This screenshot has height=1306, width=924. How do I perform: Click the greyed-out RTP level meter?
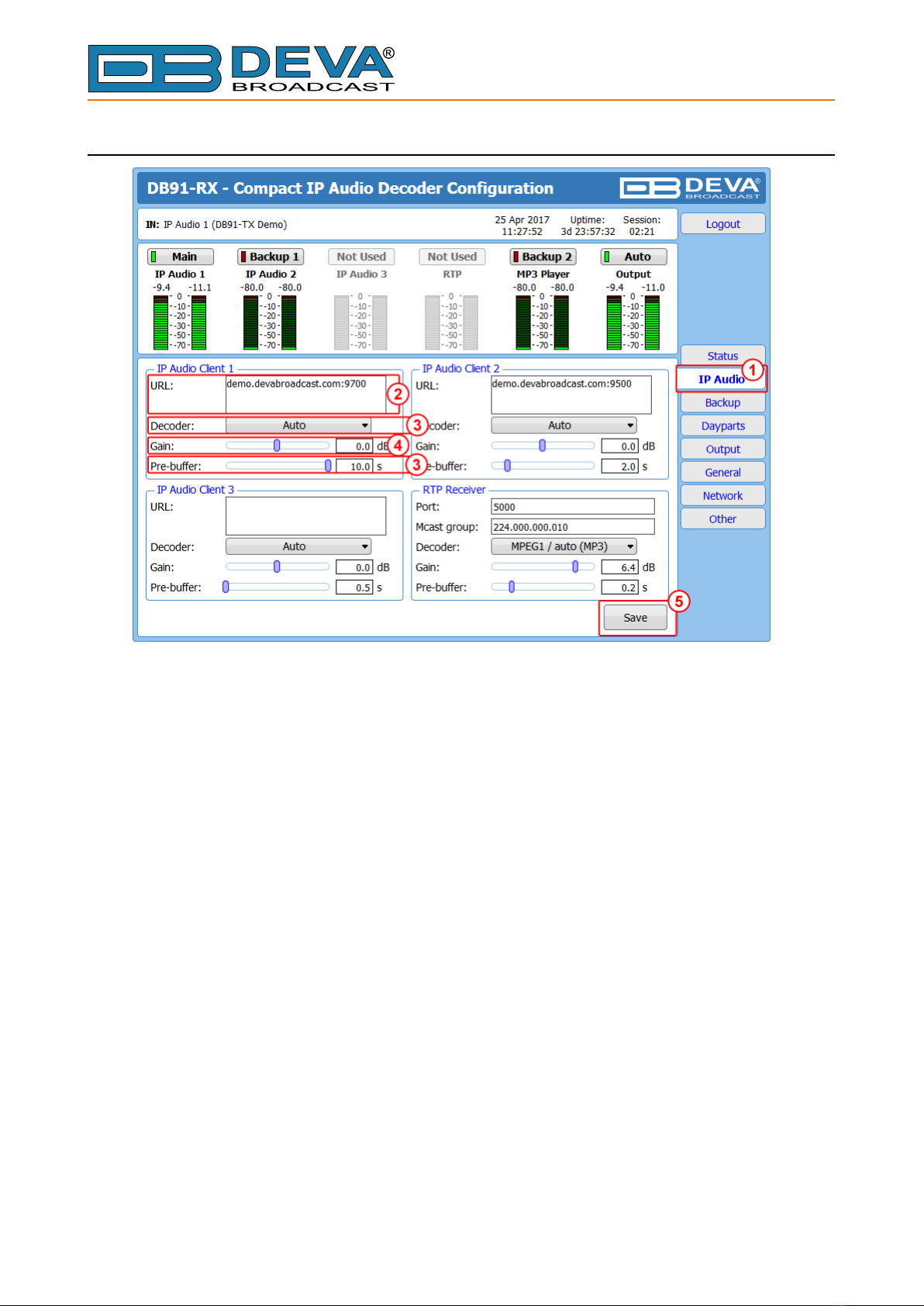tap(452, 322)
